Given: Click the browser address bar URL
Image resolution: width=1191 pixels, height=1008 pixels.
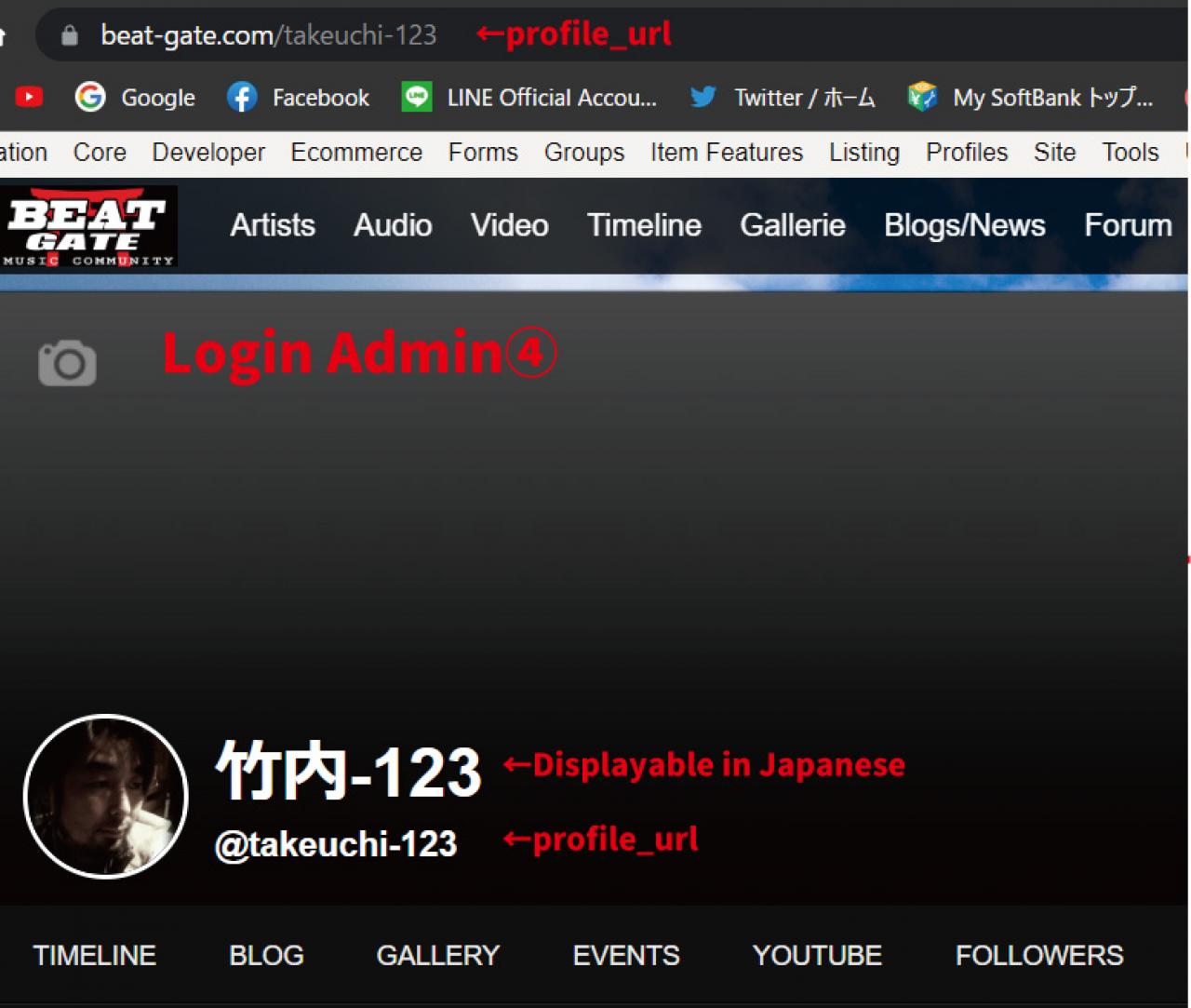Looking at the screenshot, I should coord(268,35).
